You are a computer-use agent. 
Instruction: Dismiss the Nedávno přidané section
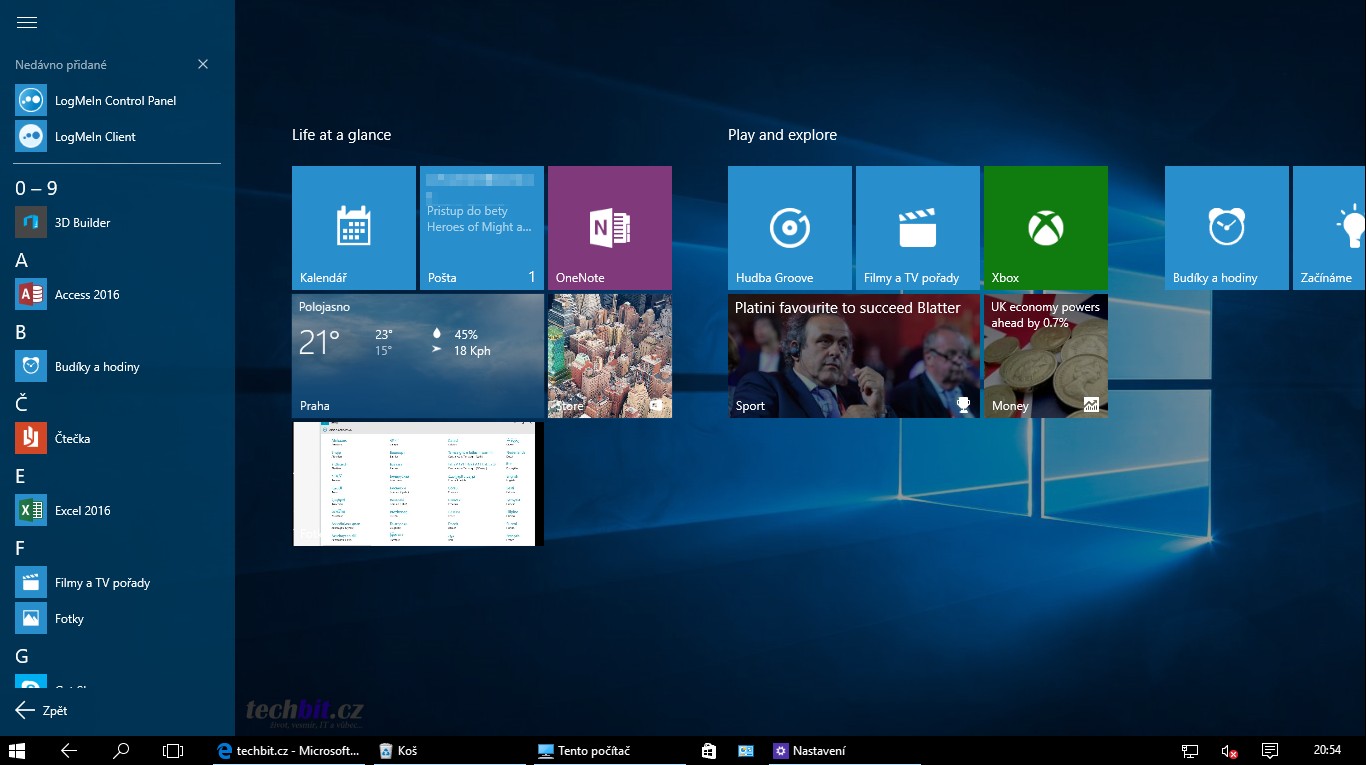click(203, 64)
